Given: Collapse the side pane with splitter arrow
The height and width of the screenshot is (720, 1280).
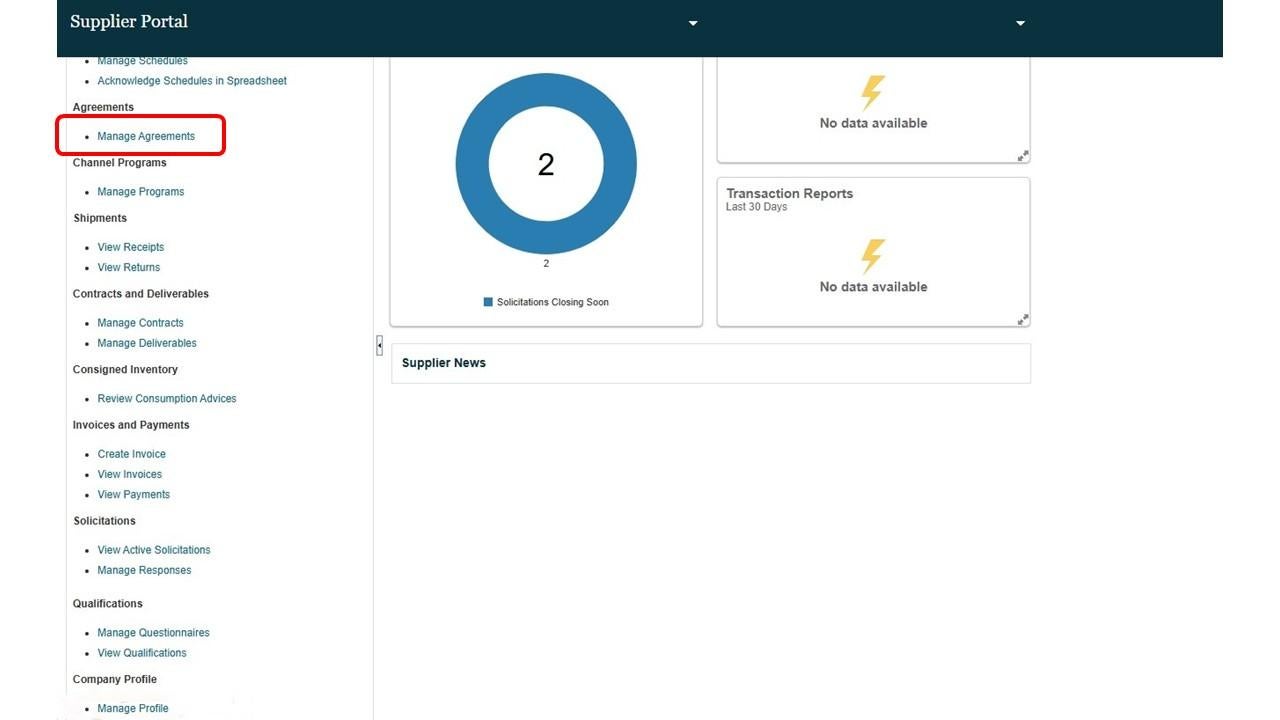Looking at the screenshot, I should 379,345.
